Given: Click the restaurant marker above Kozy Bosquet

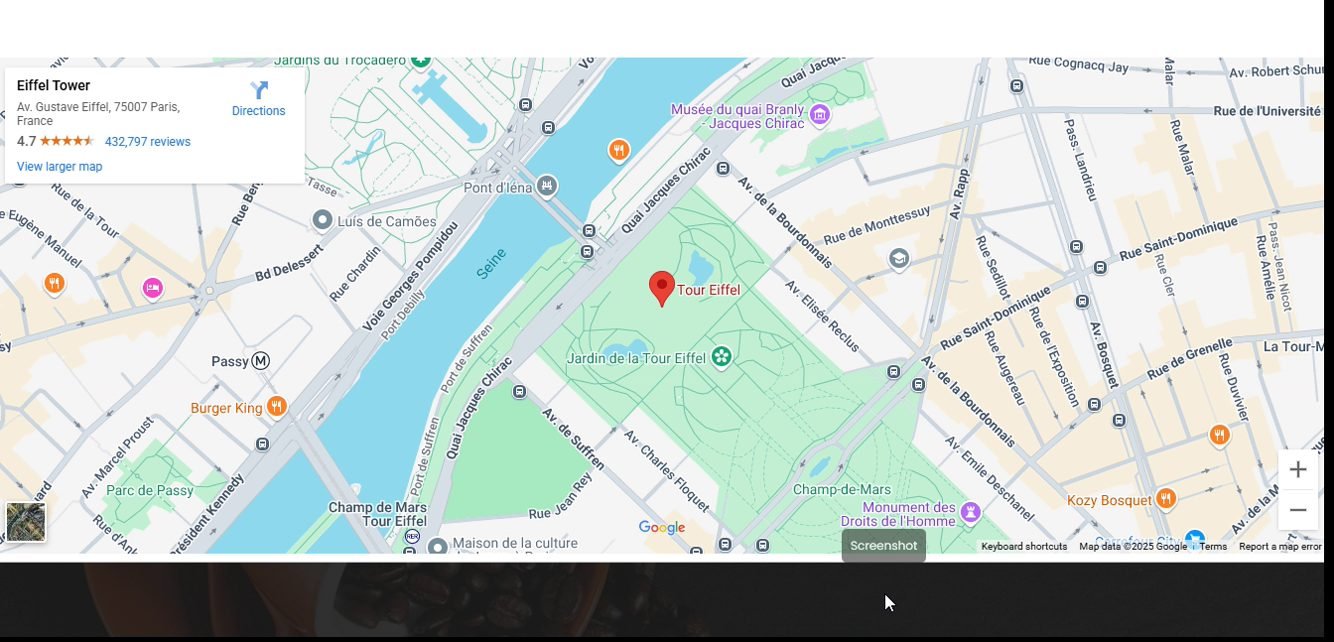Looking at the screenshot, I should point(1219,435).
